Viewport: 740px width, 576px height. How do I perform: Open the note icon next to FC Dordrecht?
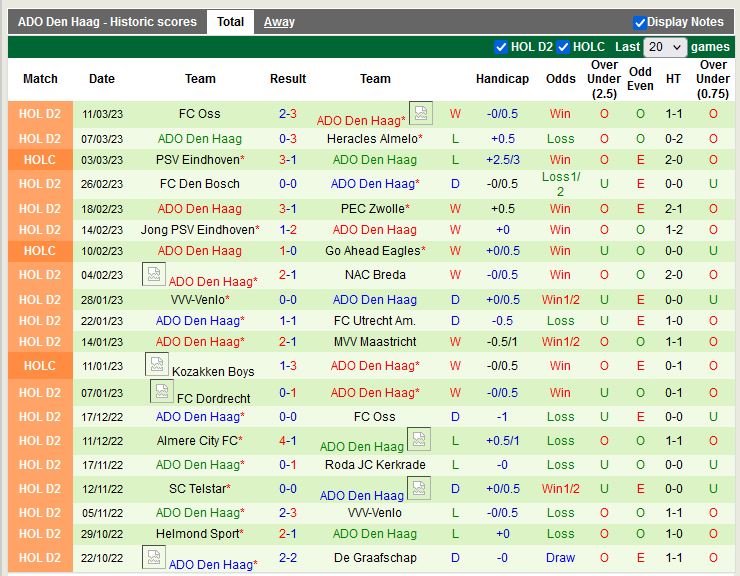pos(161,391)
